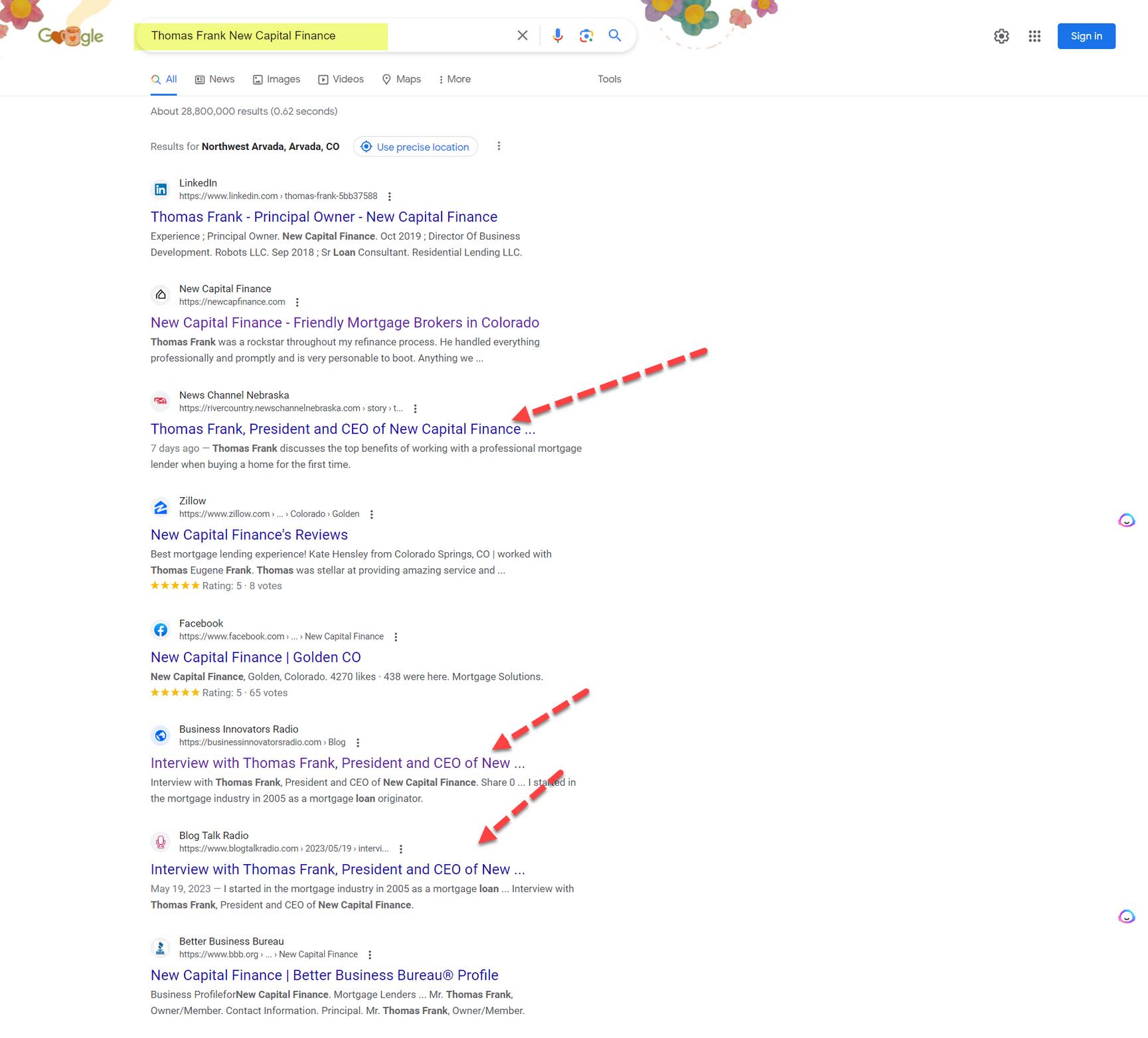The width and height of the screenshot is (1148, 1038).
Task: Click the Blog Talk Radio microphone favicon
Action: point(161,842)
